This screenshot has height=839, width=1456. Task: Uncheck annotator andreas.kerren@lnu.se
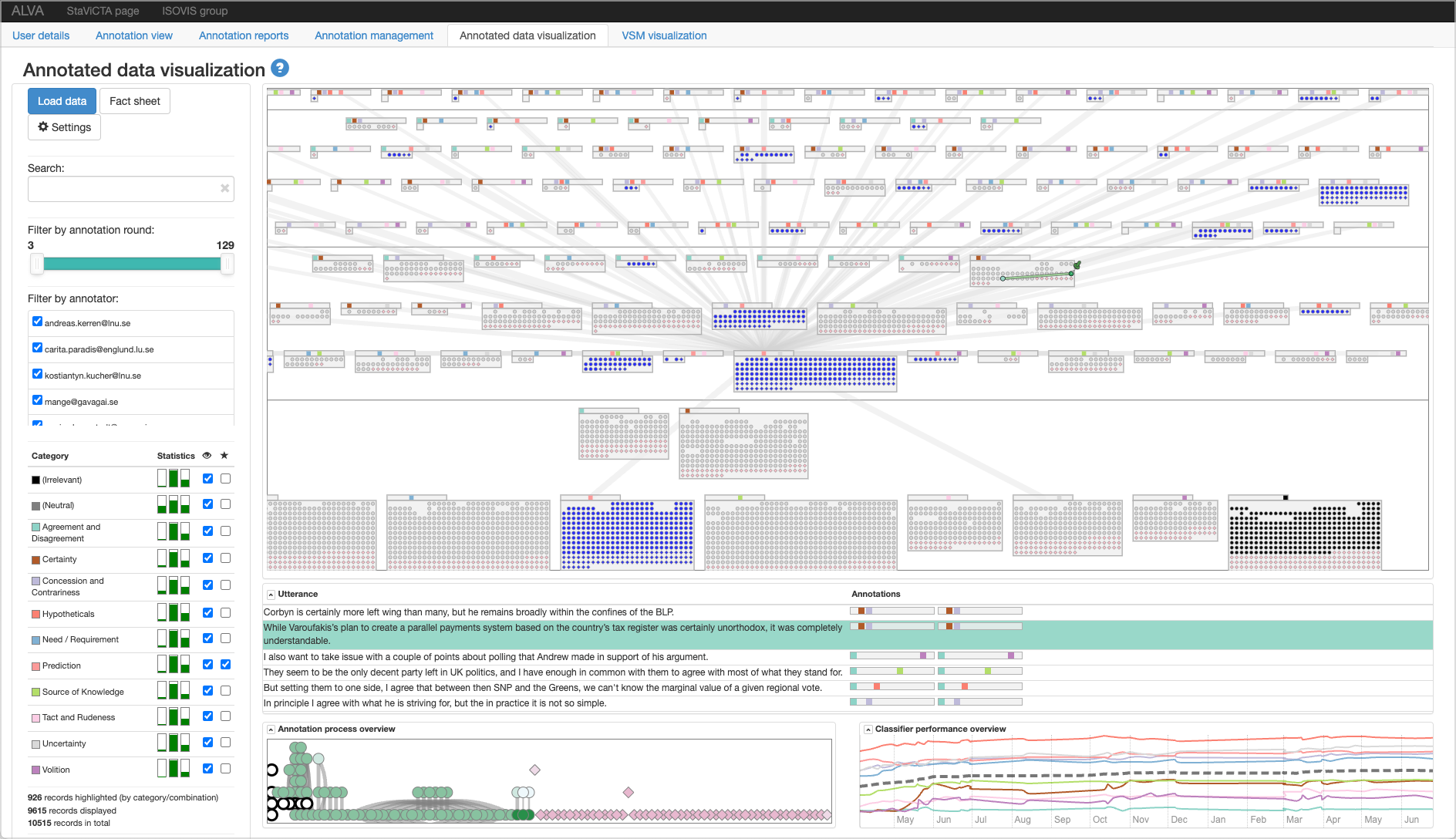click(37, 322)
